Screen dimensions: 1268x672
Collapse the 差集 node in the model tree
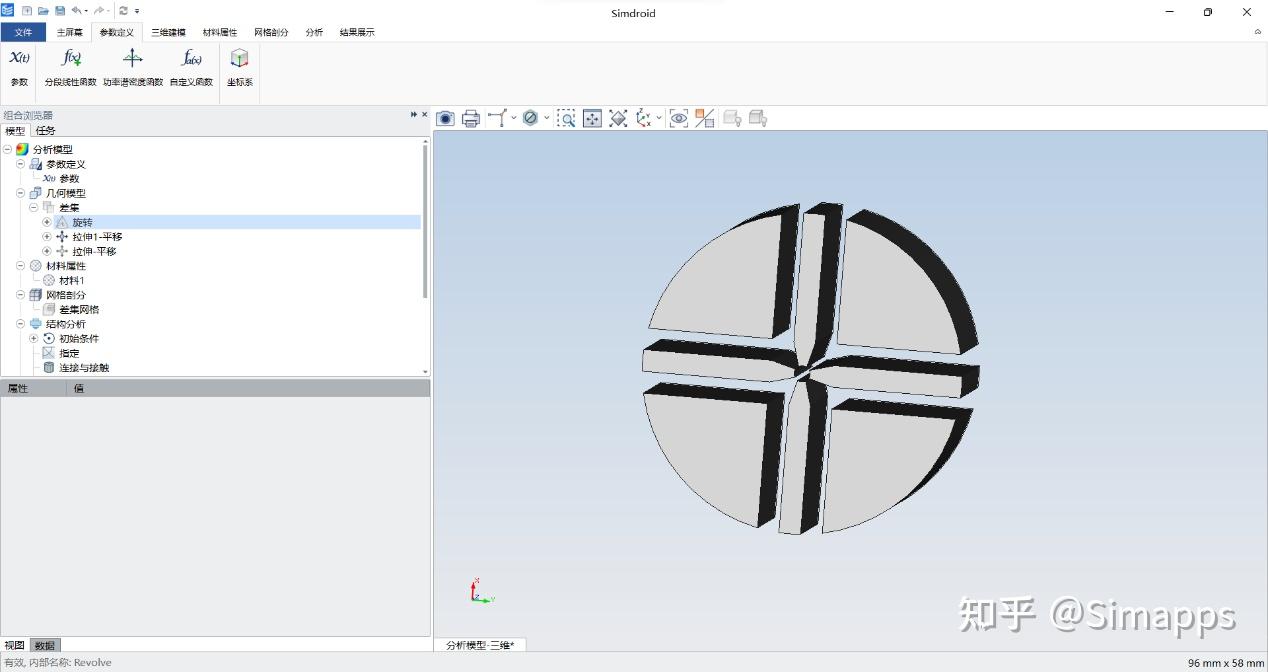point(34,207)
